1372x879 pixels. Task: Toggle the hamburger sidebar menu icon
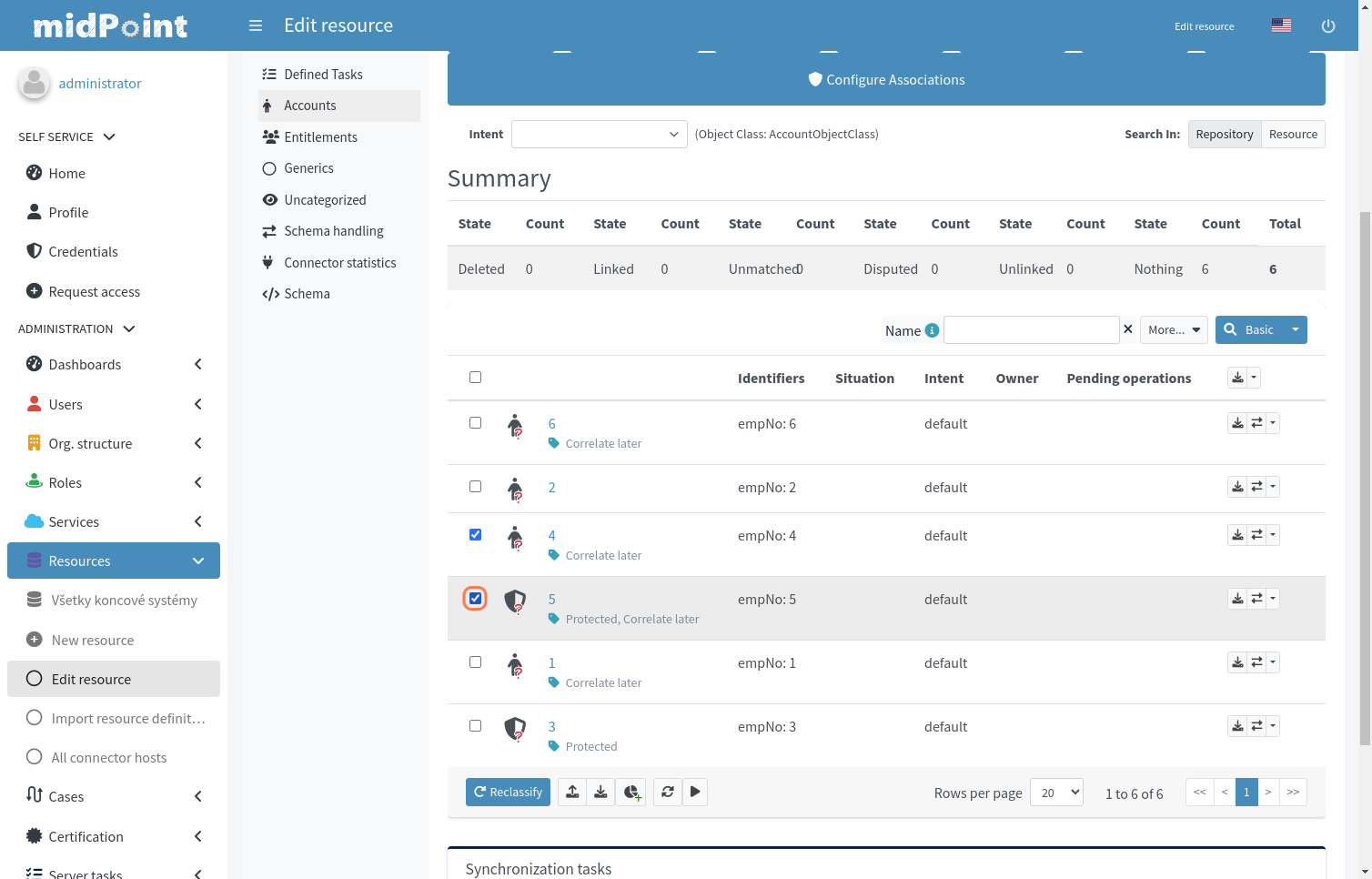(x=256, y=25)
